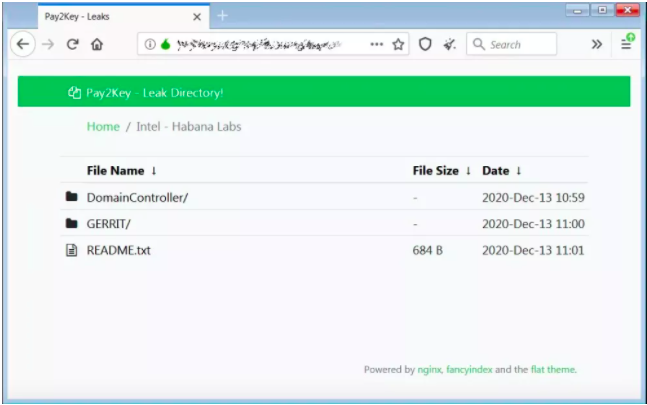Open the hamburger application menu
The height and width of the screenshot is (405, 647).
pos(626,43)
